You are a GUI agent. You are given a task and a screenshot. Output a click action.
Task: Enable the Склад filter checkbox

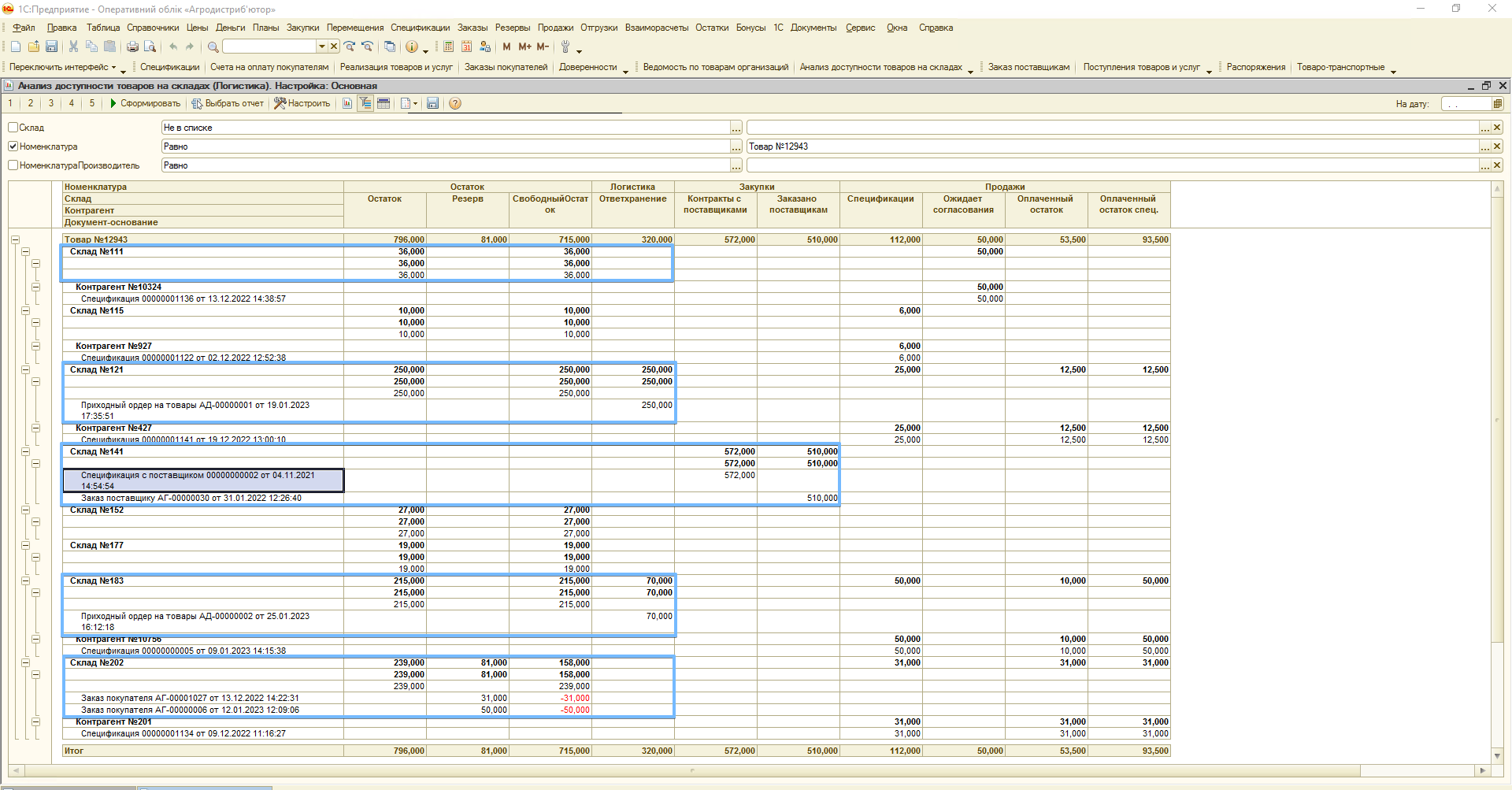pyautogui.click(x=13, y=128)
